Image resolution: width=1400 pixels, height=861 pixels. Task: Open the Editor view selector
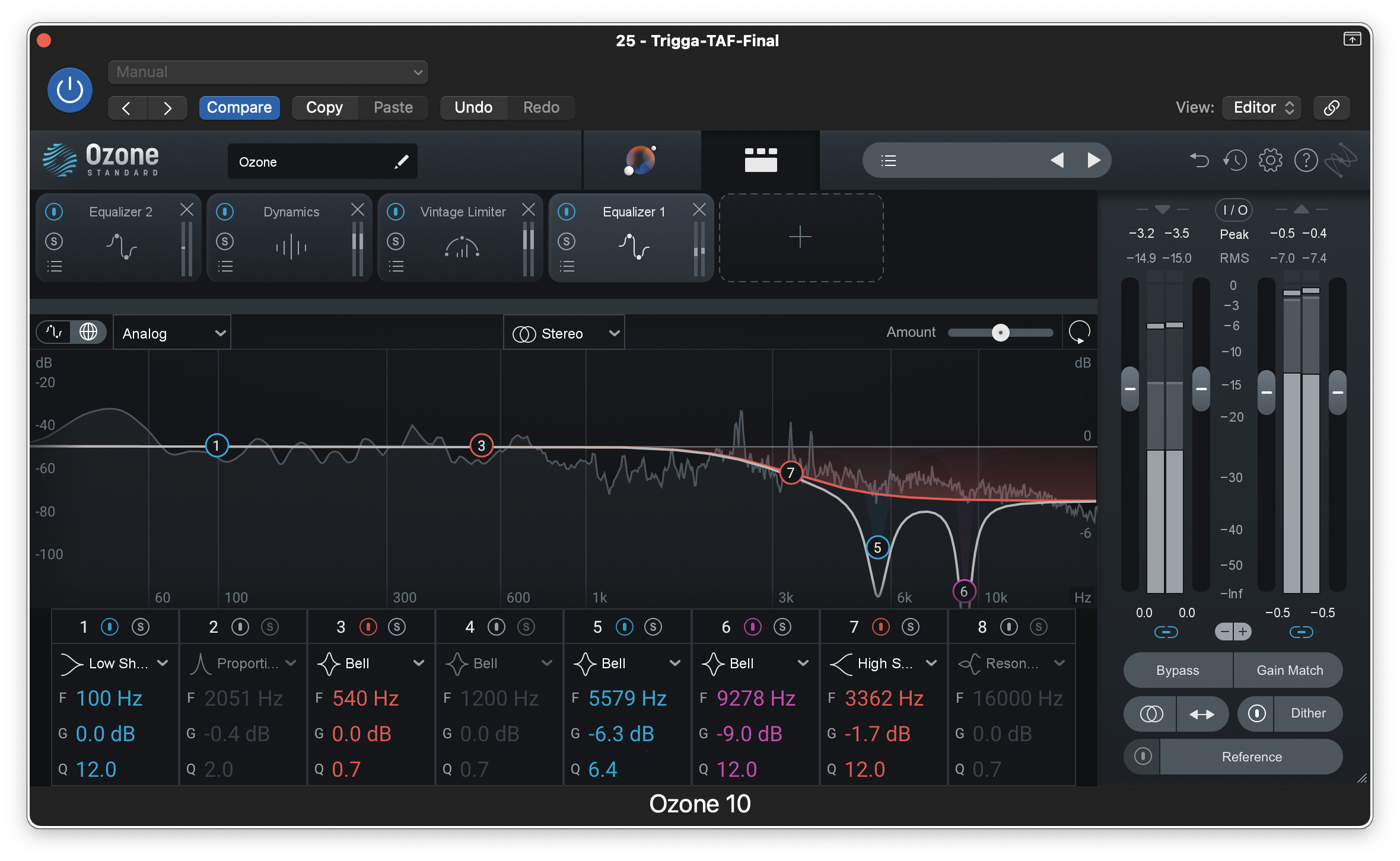click(x=1262, y=107)
